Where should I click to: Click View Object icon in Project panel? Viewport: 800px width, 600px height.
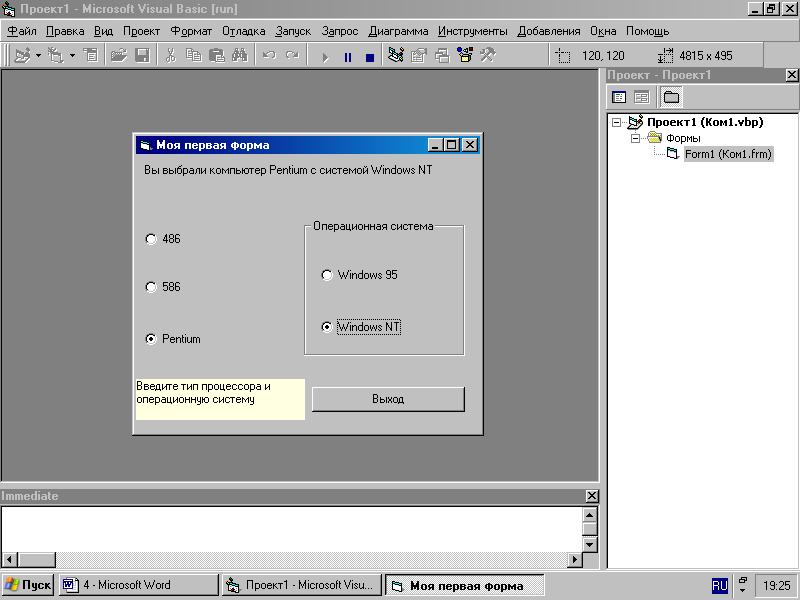[x=641, y=97]
